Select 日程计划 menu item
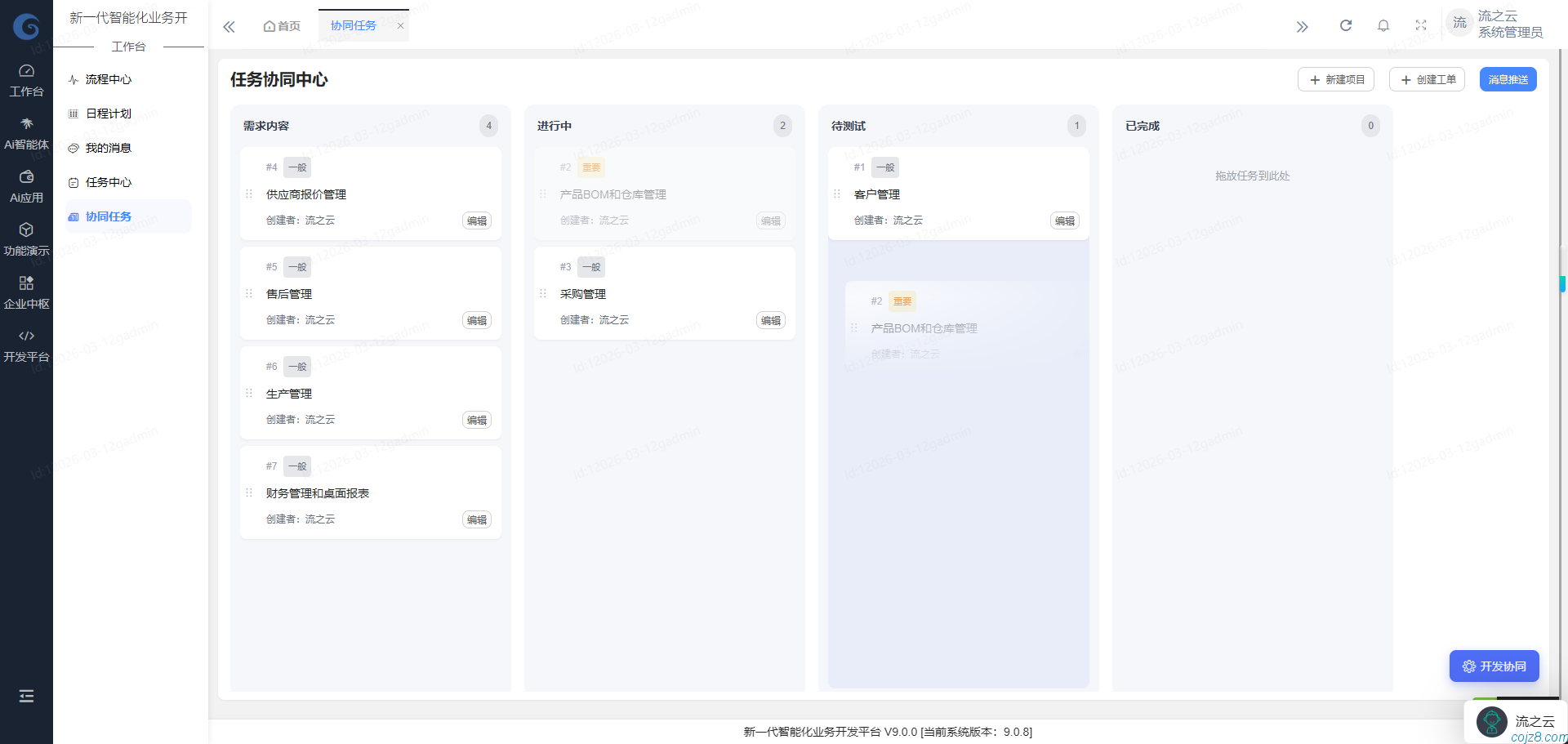 (109, 114)
